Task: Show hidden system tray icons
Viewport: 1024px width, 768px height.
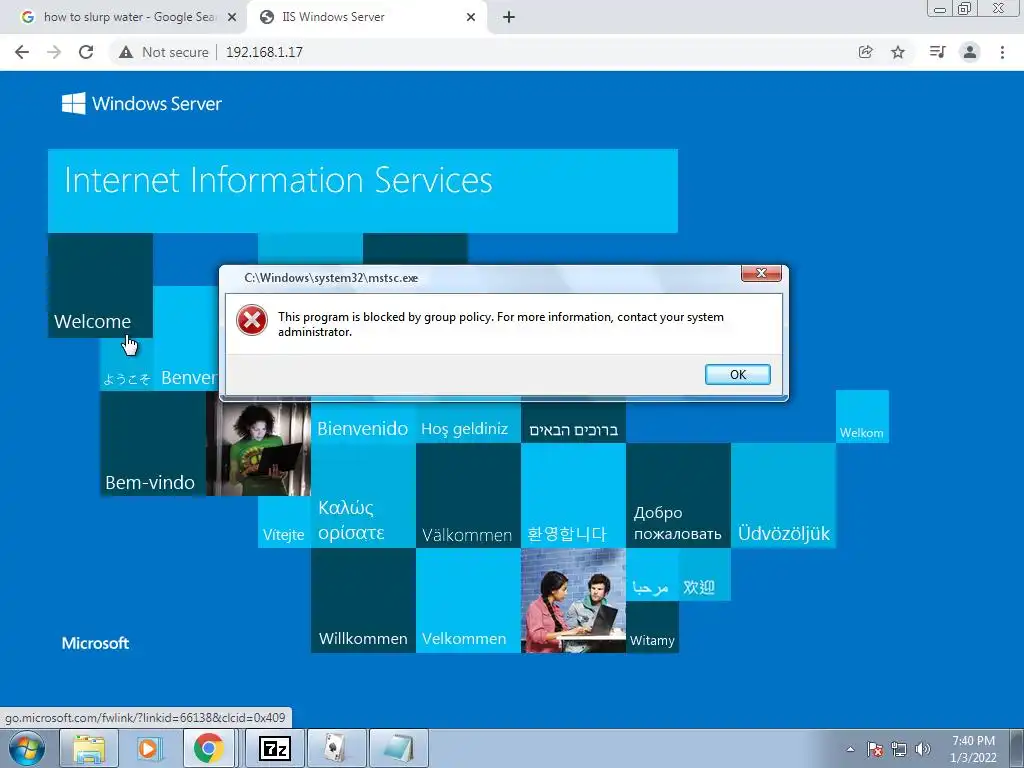Action: coord(850,749)
